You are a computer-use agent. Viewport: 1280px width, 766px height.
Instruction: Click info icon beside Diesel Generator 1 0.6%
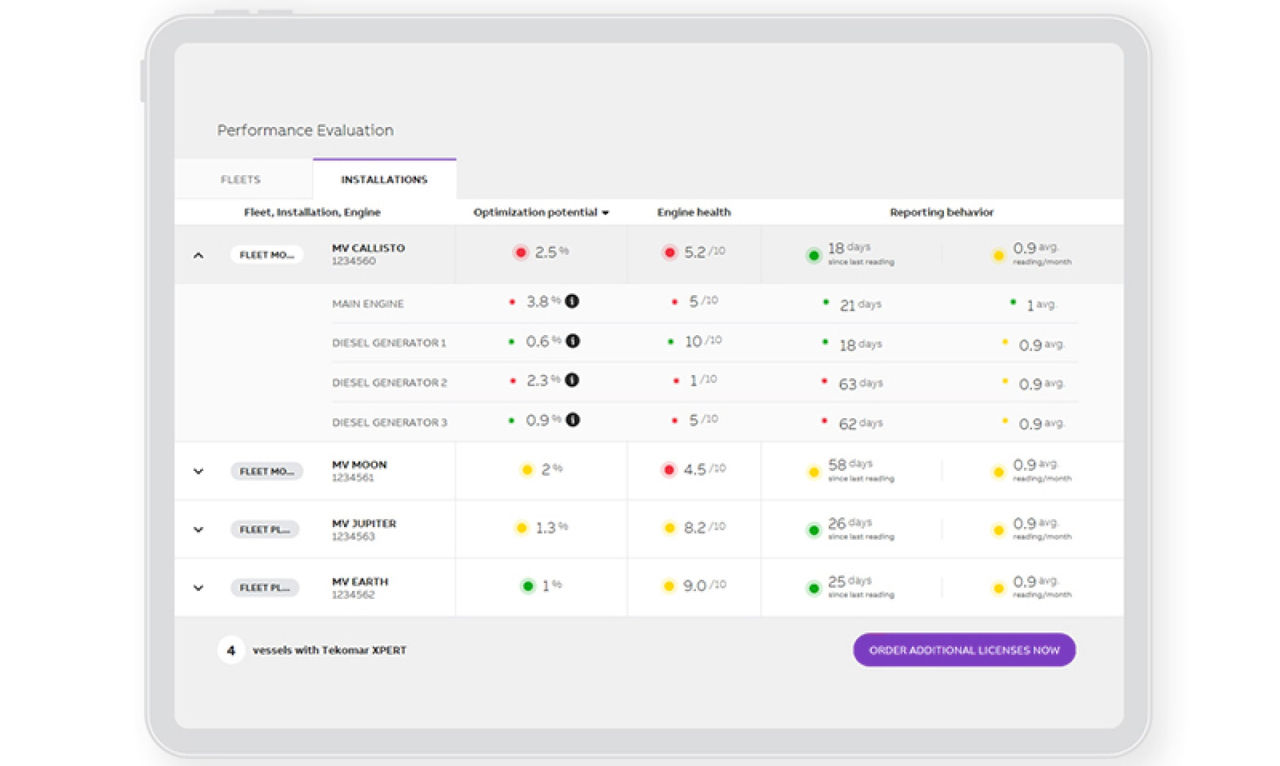point(572,342)
